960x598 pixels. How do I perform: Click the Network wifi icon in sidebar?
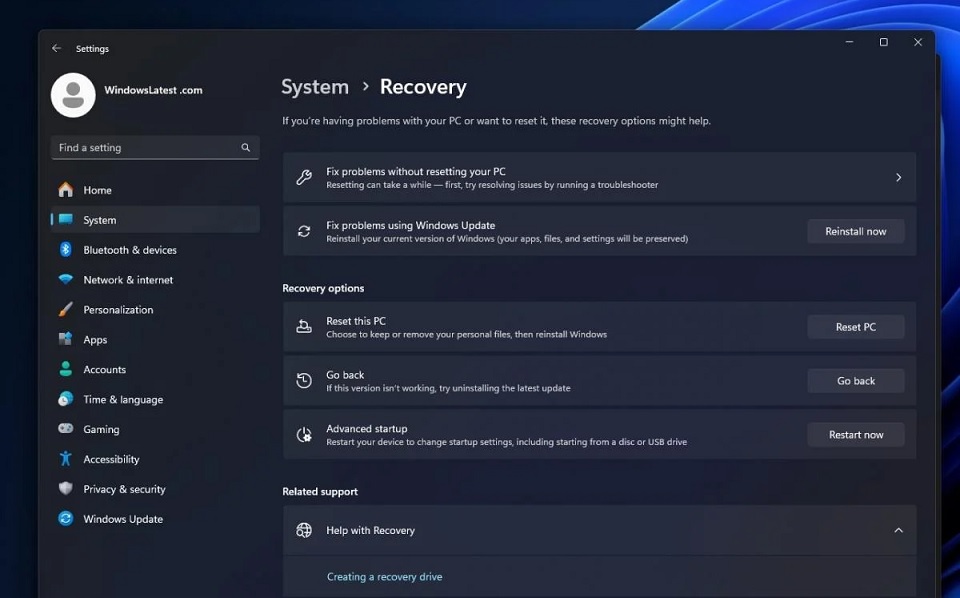click(66, 279)
